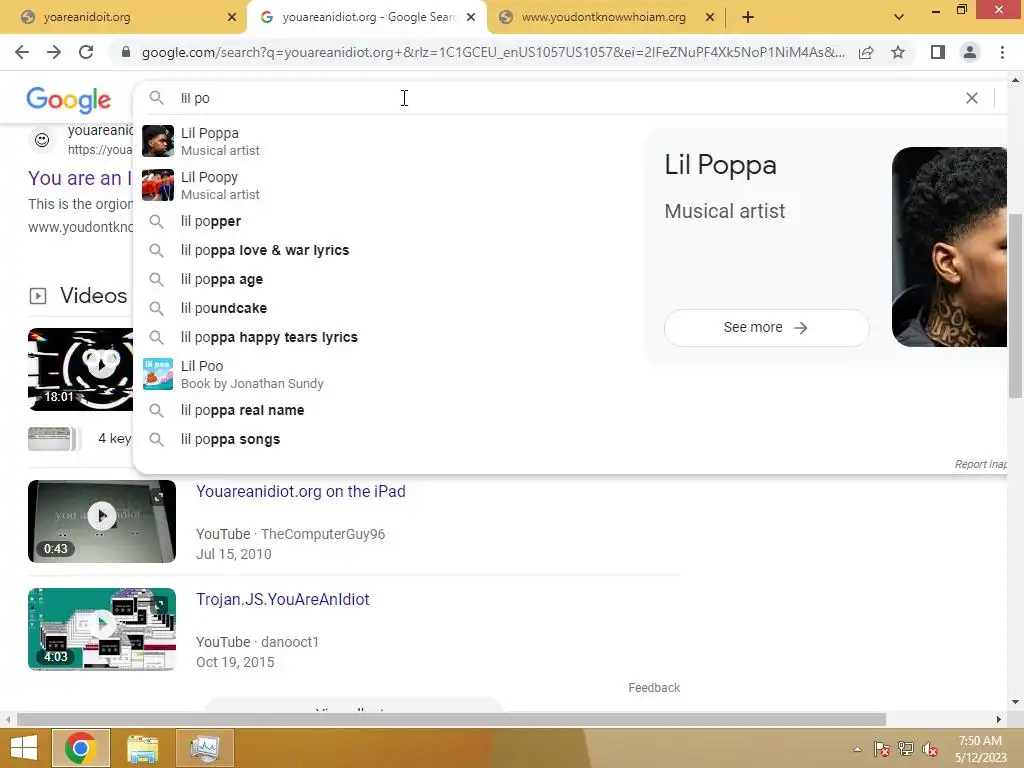The image size is (1024, 768).
Task: Close the Google Search tab
Action: click(x=471, y=18)
